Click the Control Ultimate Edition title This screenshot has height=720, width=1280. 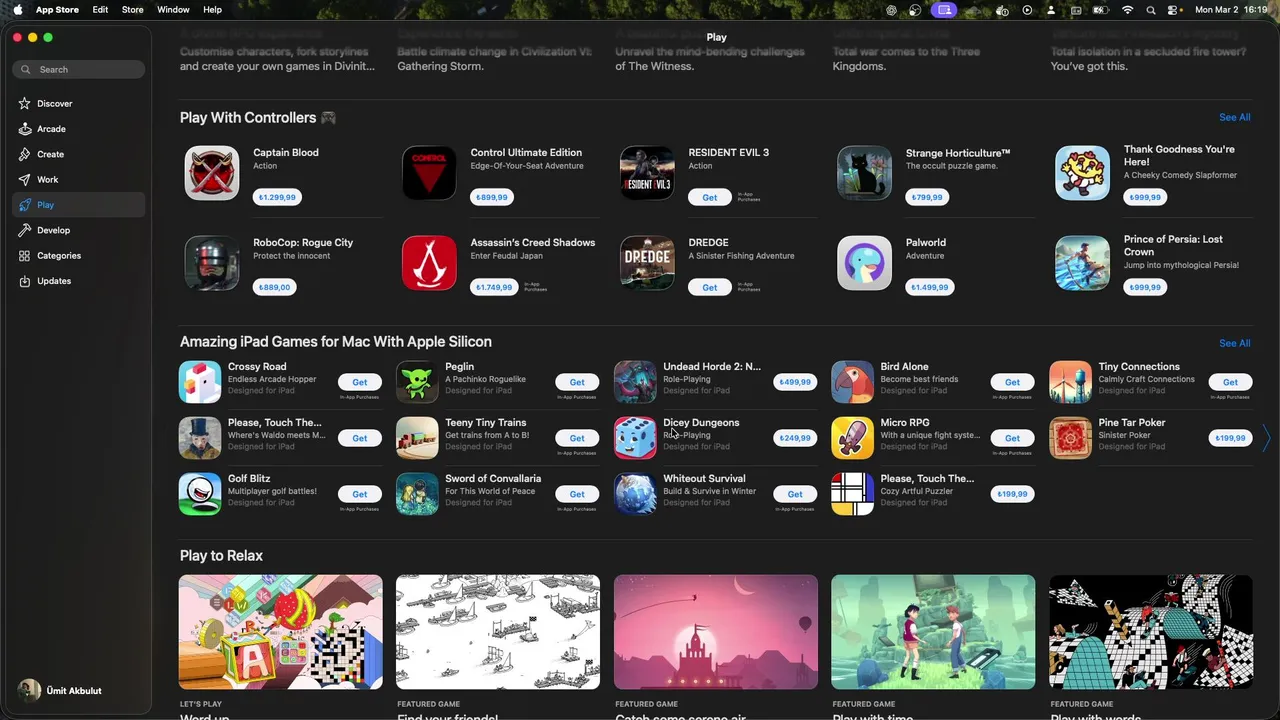point(526,153)
